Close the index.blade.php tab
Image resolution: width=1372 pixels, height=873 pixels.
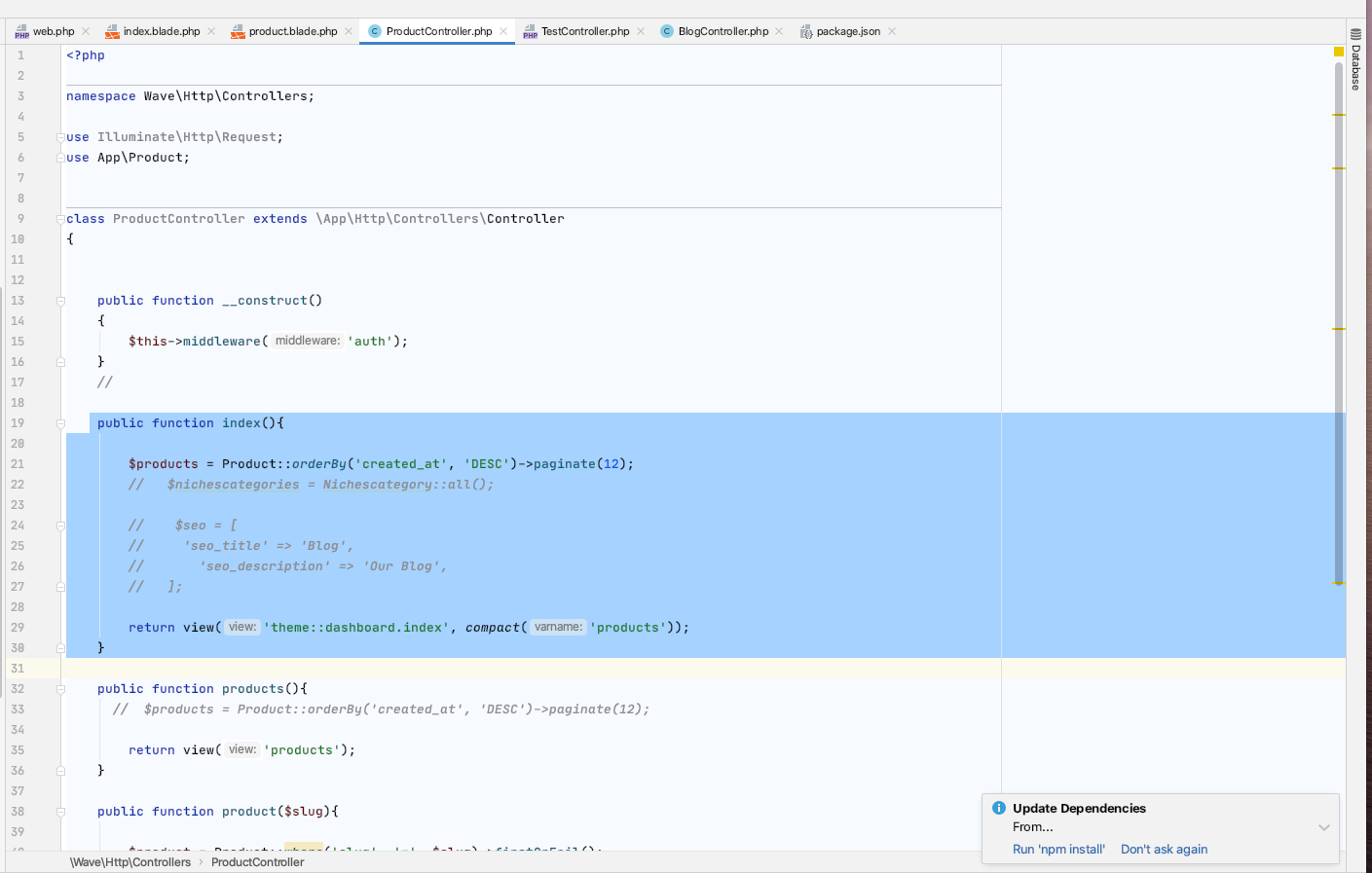click(211, 31)
